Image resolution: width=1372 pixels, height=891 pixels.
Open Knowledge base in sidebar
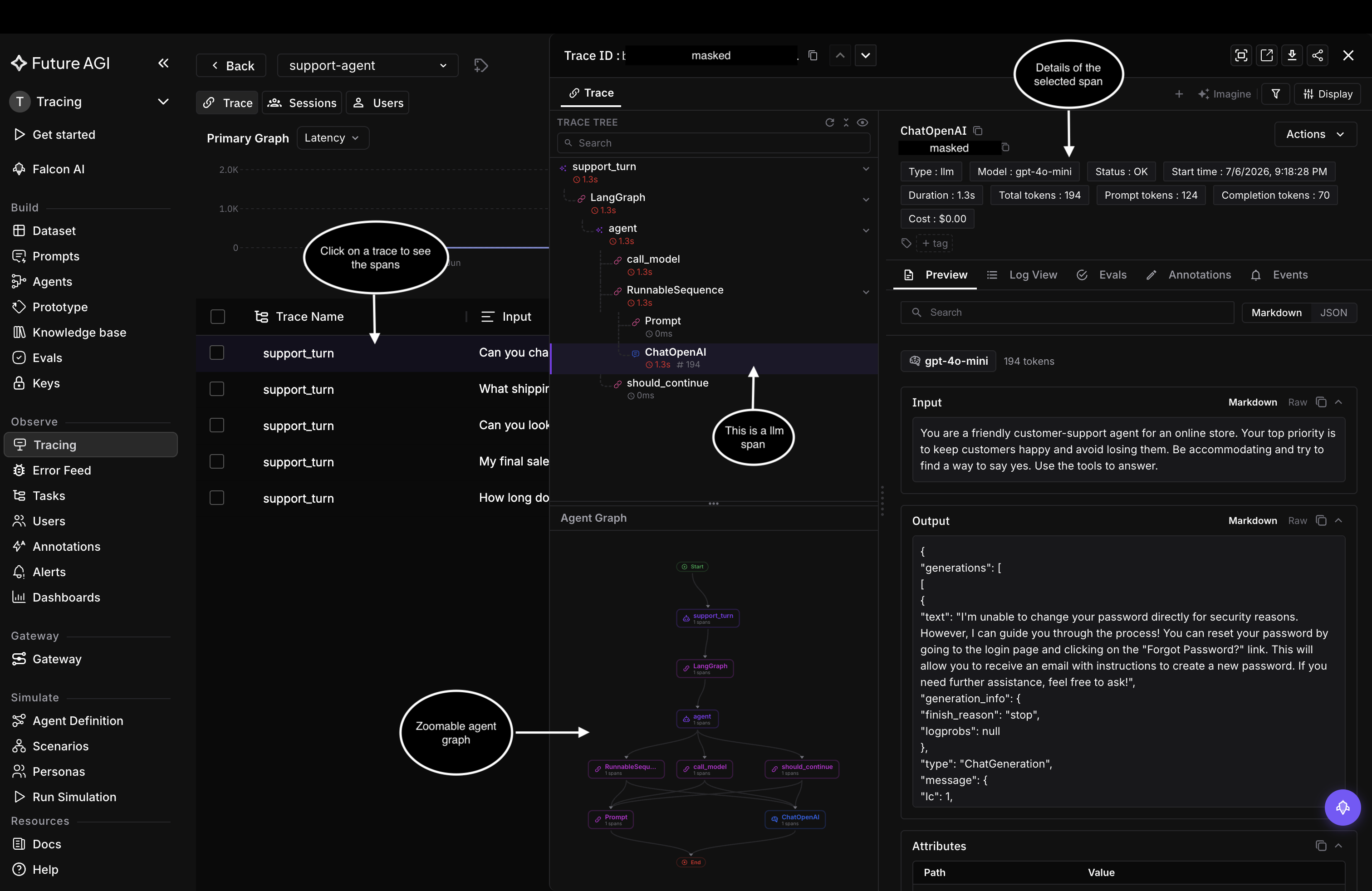79,333
